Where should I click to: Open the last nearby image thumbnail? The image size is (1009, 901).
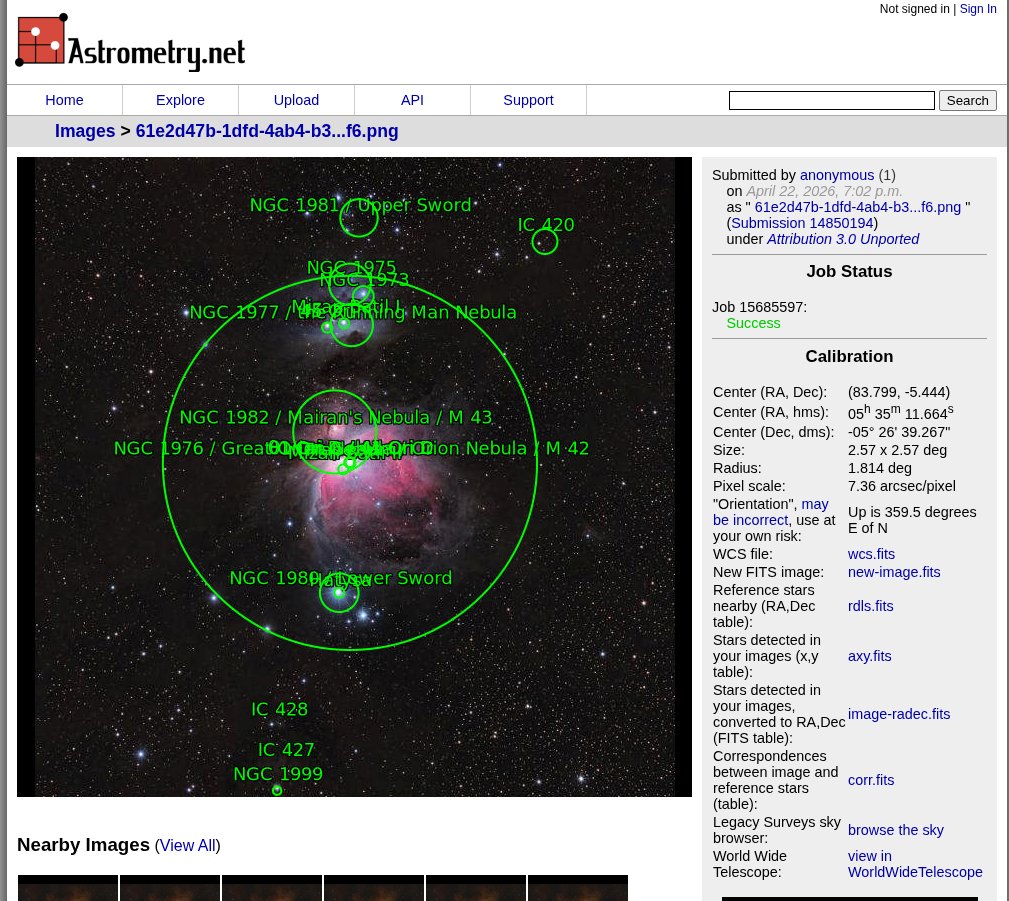click(x=578, y=888)
